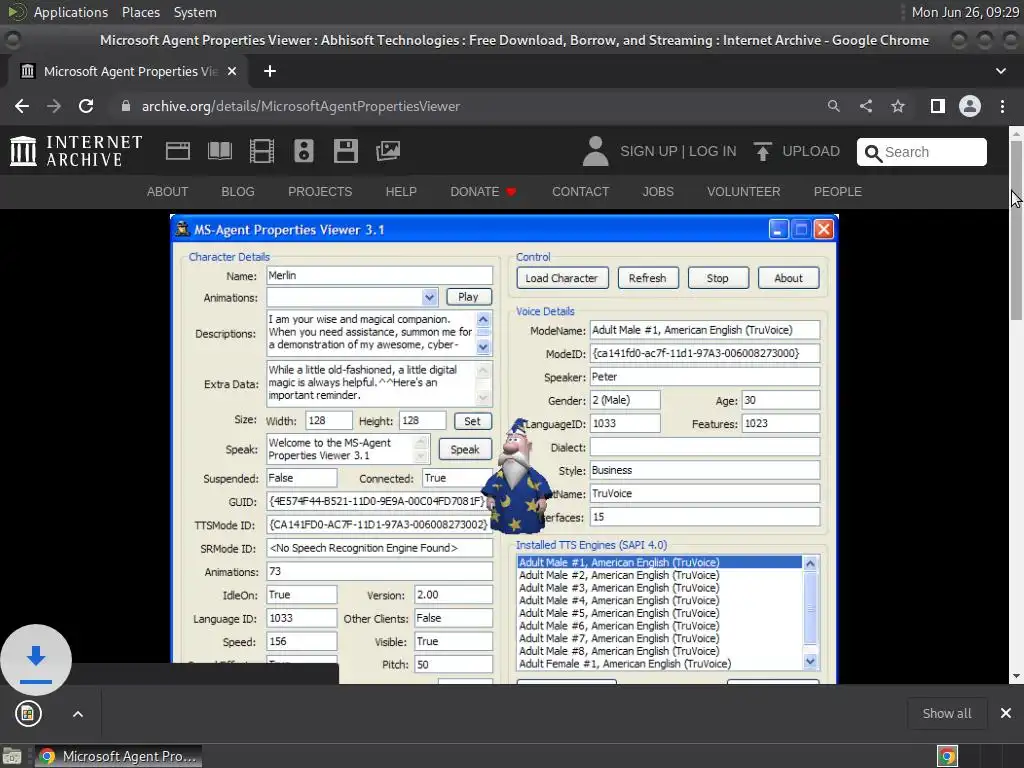
Task: Share this page using the share icon
Action: [866, 106]
